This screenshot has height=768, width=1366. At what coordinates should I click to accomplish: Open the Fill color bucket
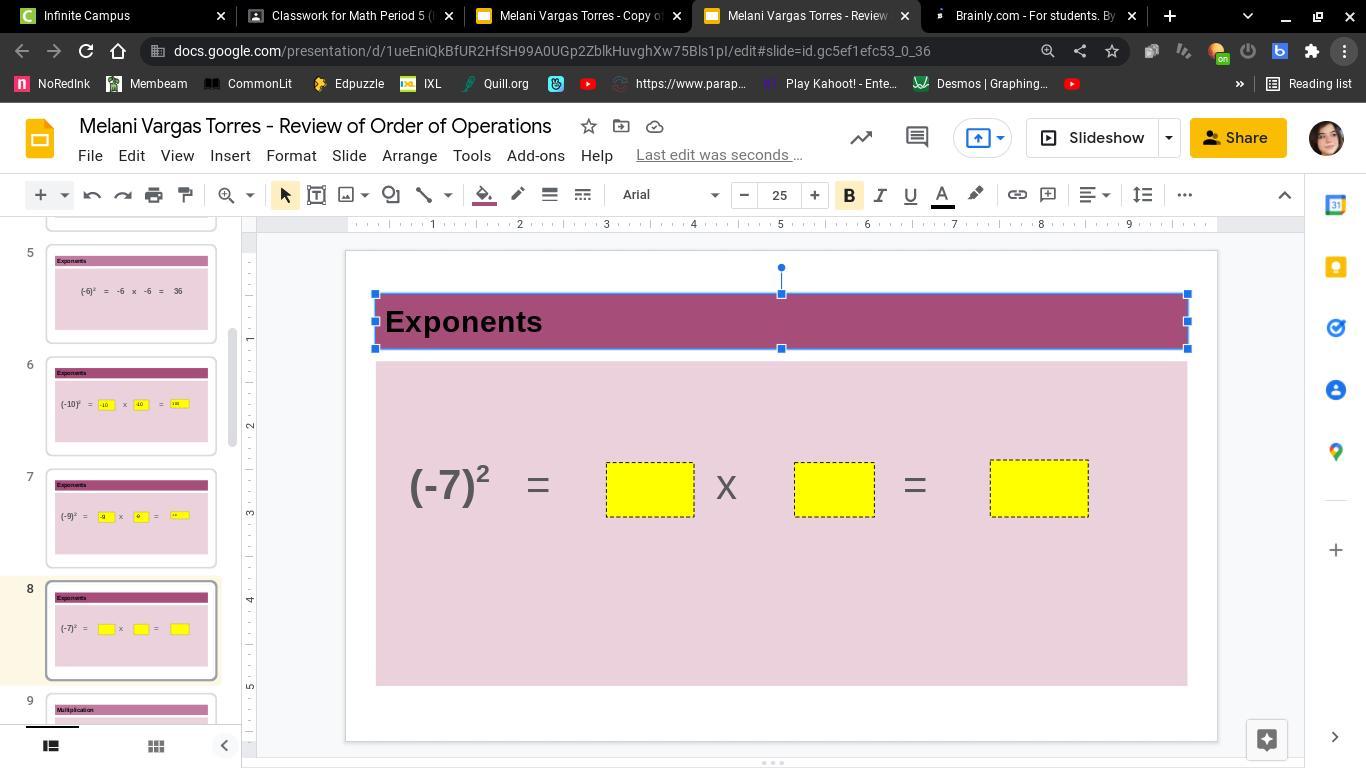pyautogui.click(x=484, y=195)
